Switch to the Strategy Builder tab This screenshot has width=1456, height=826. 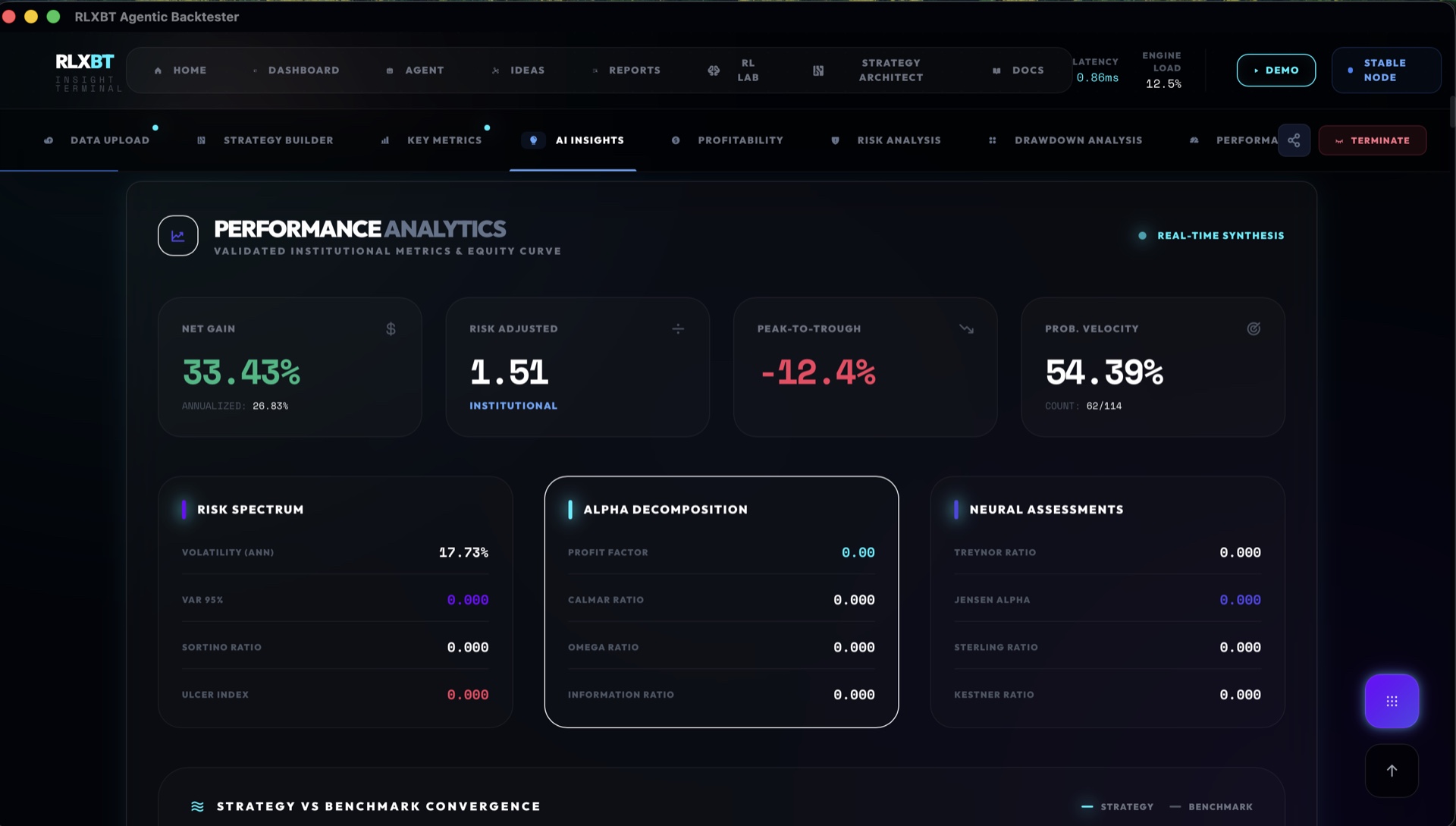tap(265, 140)
